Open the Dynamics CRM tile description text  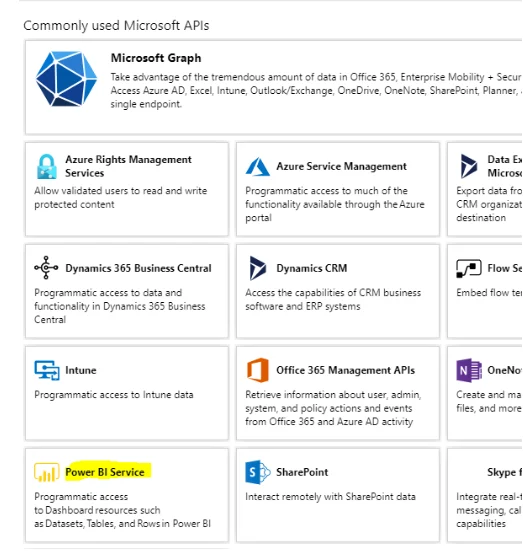coord(333,299)
